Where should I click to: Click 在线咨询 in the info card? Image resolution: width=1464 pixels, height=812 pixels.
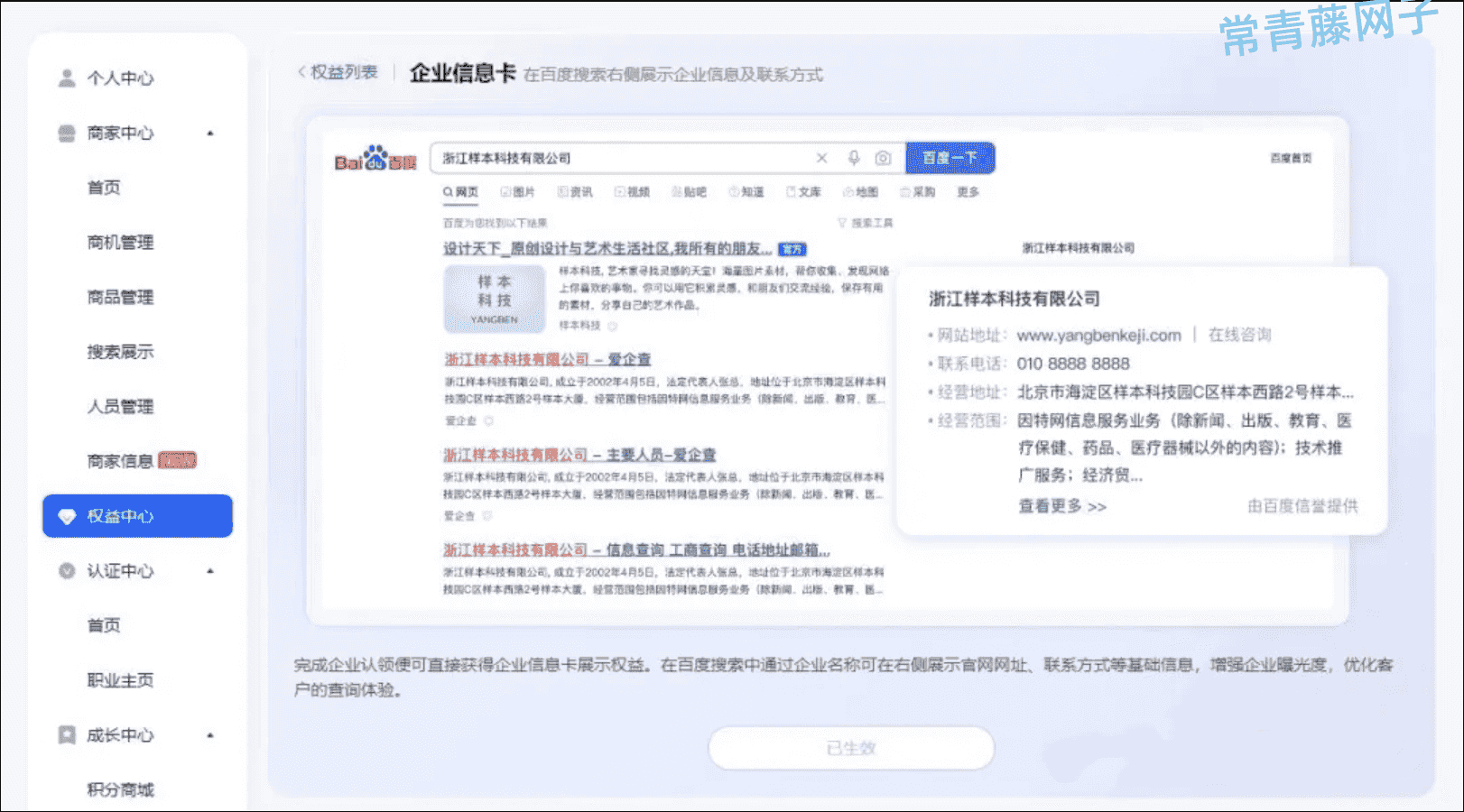(x=1239, y=335)
